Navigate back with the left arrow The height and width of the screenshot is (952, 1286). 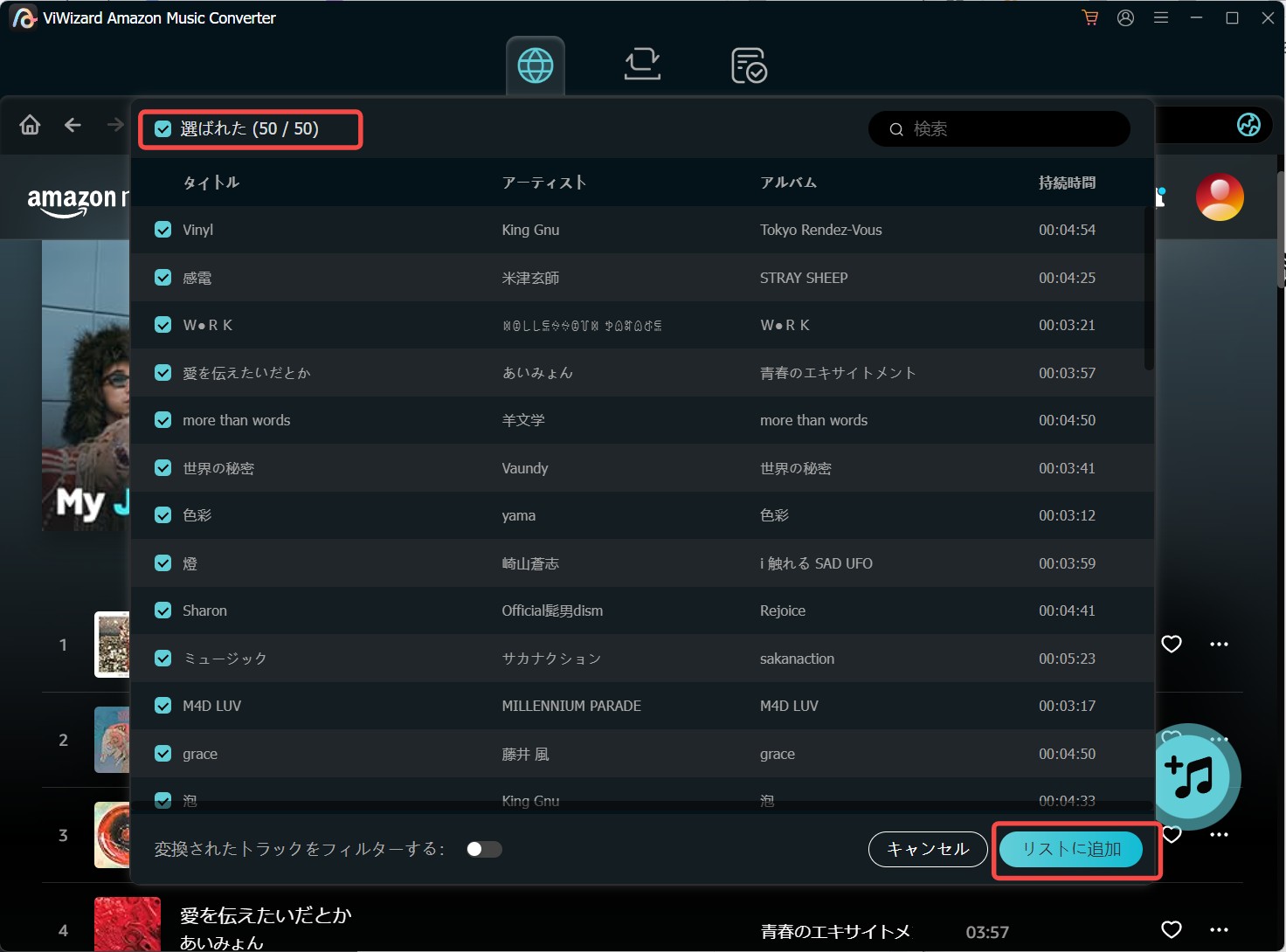pyautogui.click(x=73, y=125)
